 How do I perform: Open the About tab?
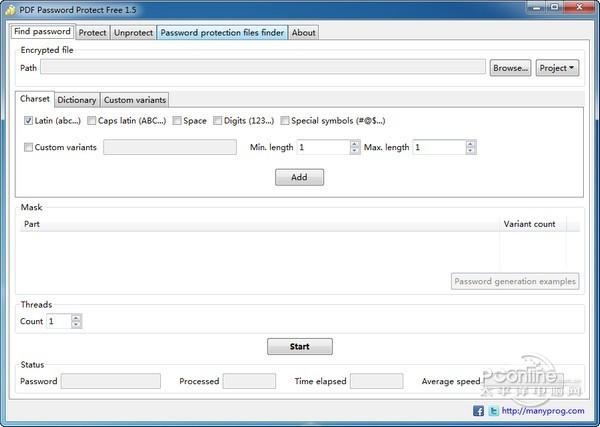[304, 33]
